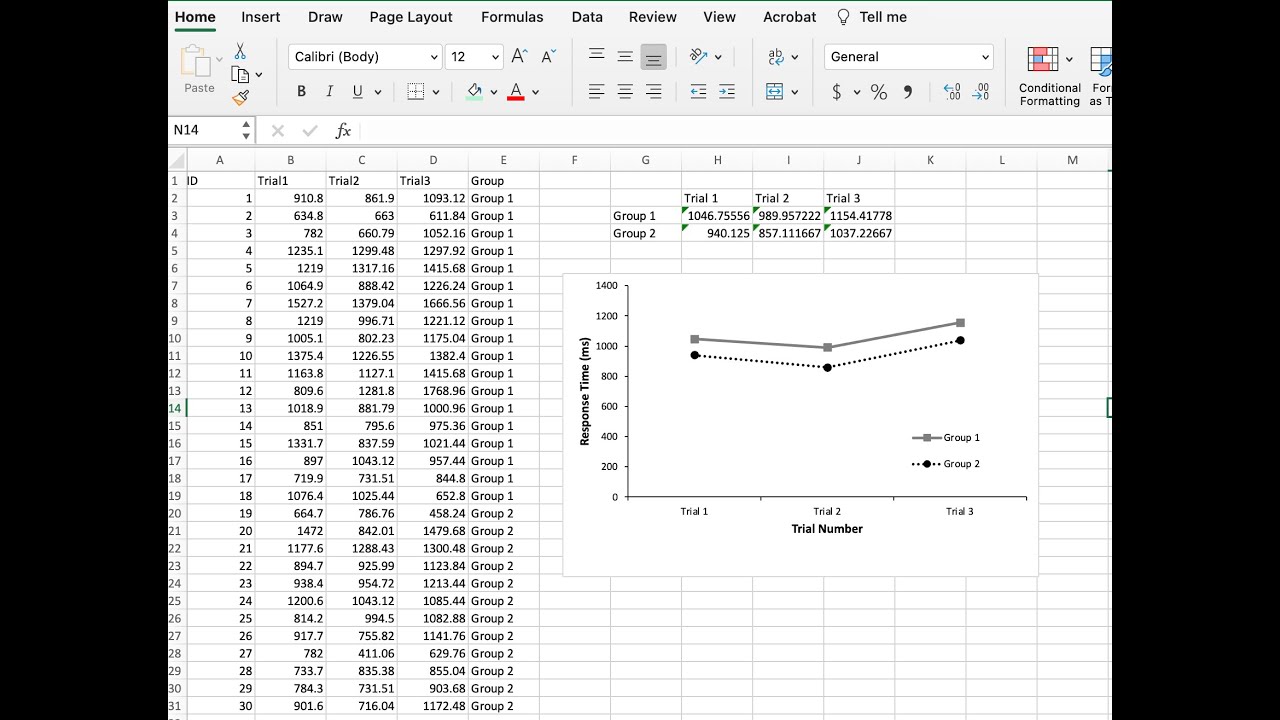Image resolution: width=1280 pixels, height=720 pixels.
Task: Click the Borders icon
Action: tap(417, 92)
